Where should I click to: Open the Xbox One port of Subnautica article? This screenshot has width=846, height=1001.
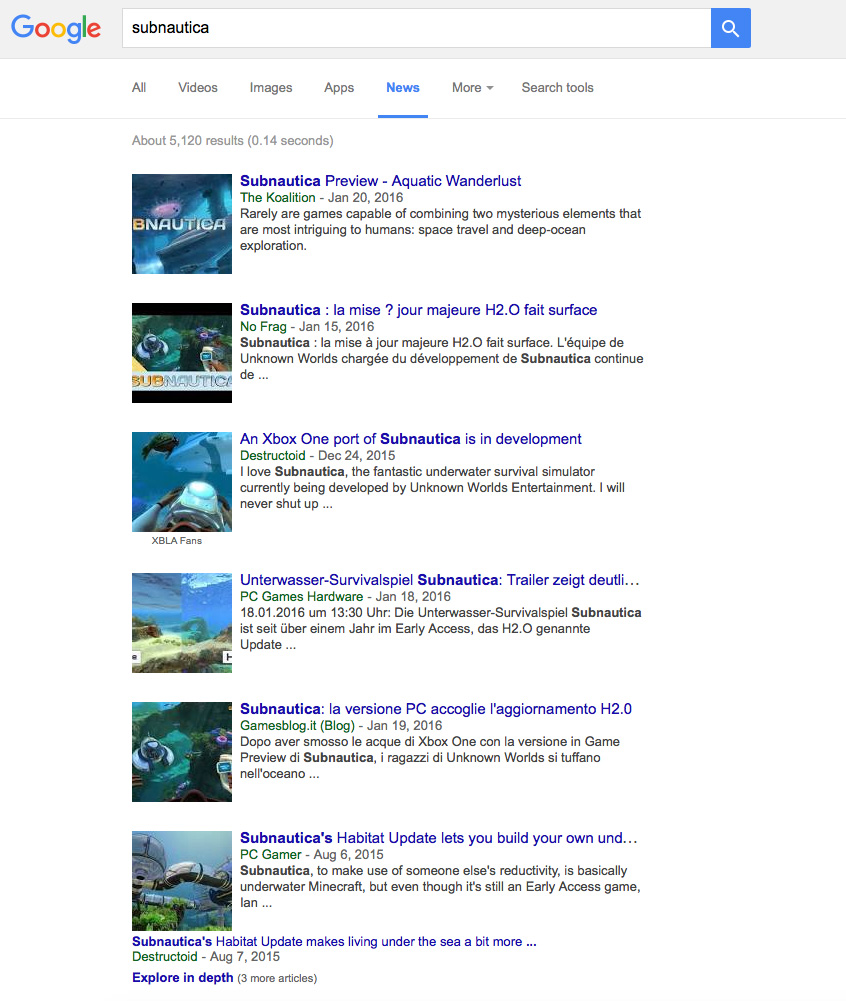pyautogui.click(x=411, y=439)
